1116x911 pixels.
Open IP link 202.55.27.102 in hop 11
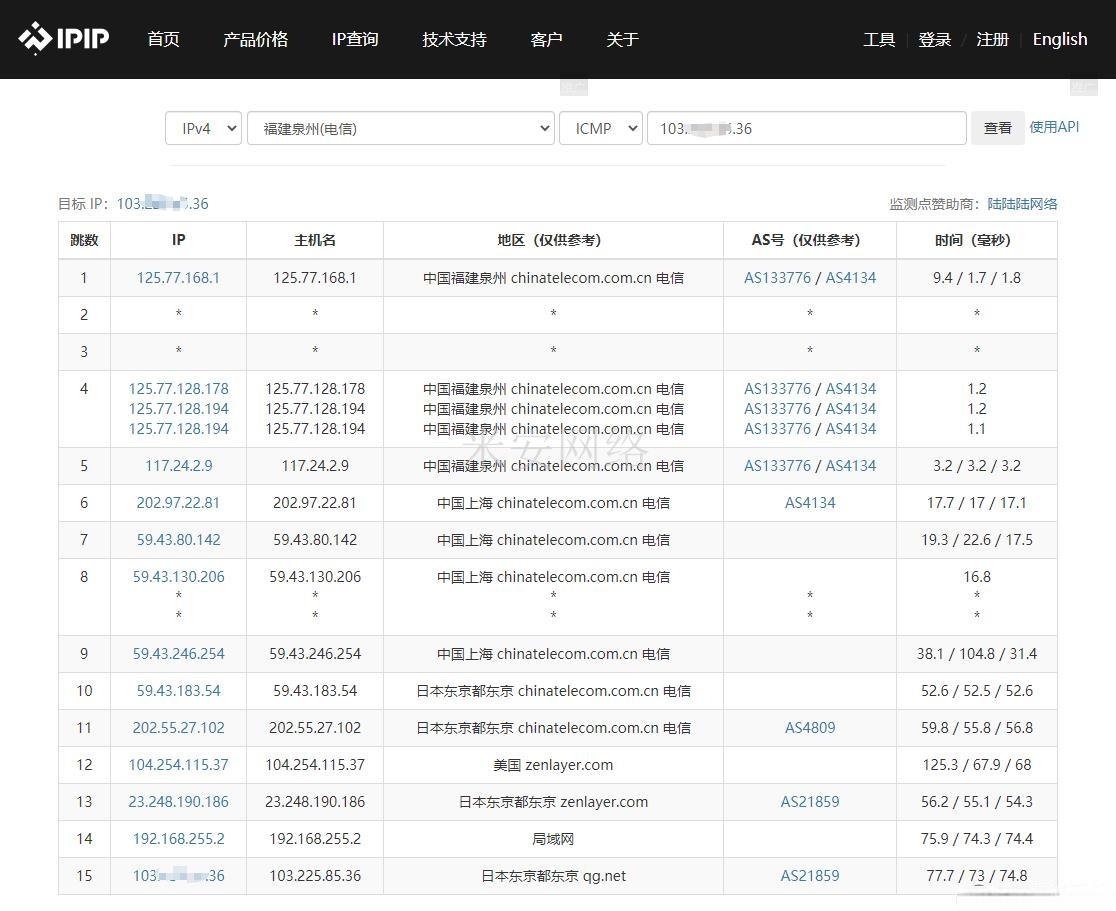tap(179, 727)
